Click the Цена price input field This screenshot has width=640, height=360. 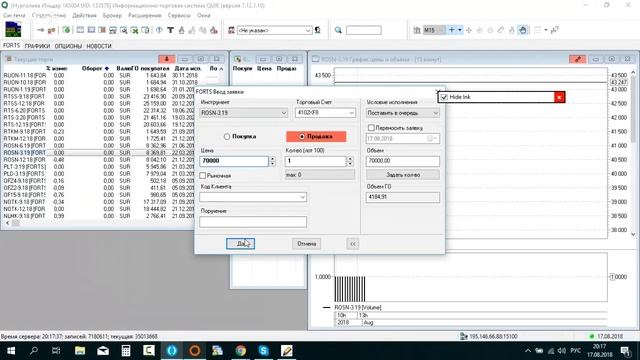pos(234,161)
